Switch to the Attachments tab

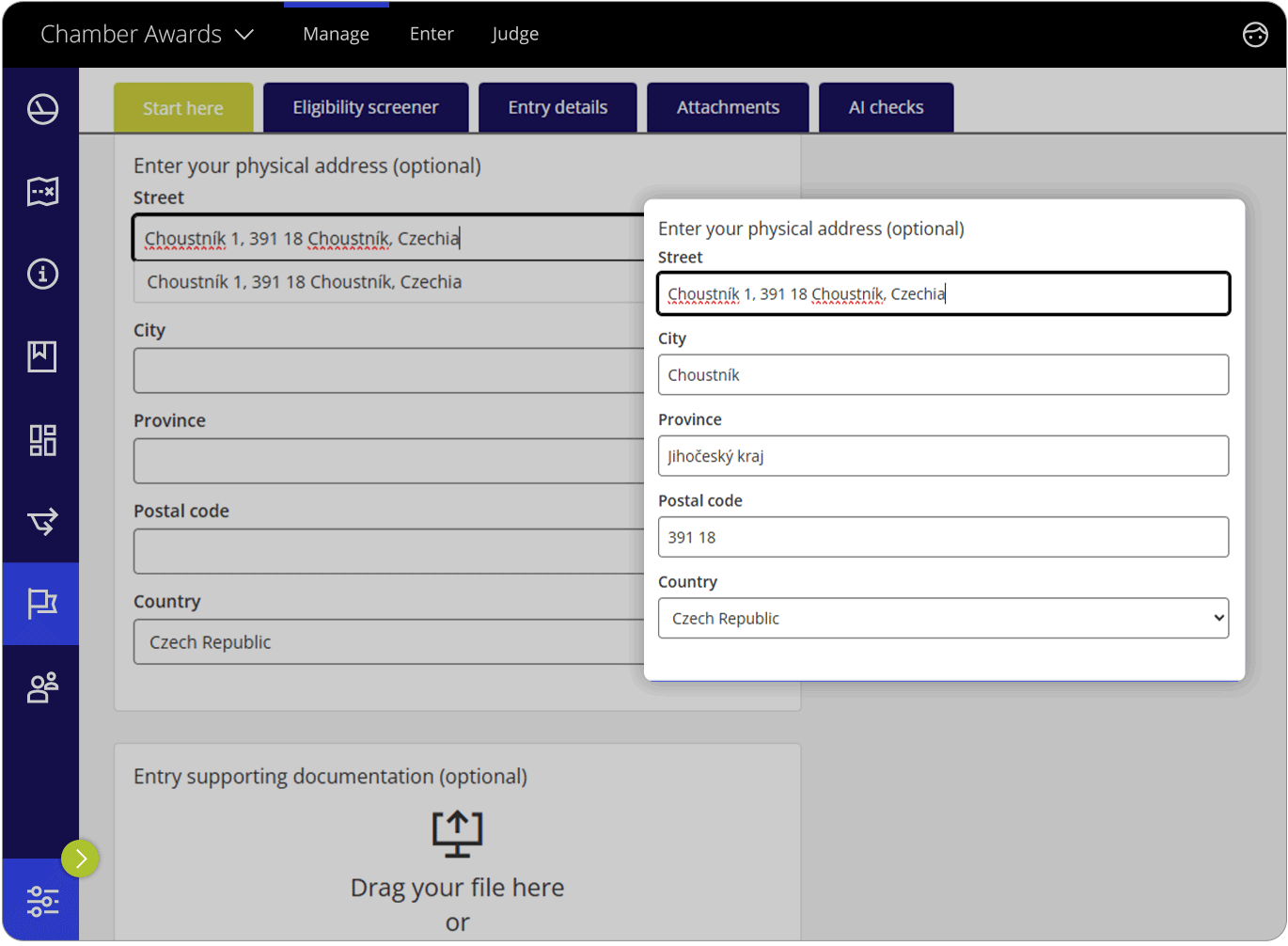coord(728,107)
